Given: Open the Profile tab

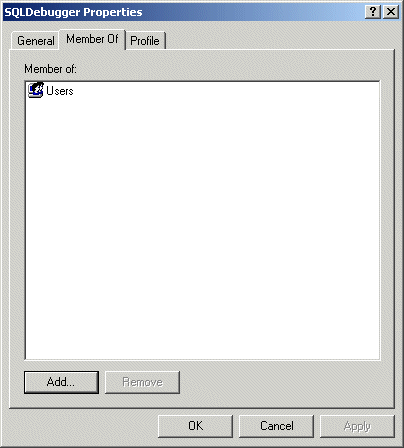Looking at the screenshot, I should tap(145, 41).
